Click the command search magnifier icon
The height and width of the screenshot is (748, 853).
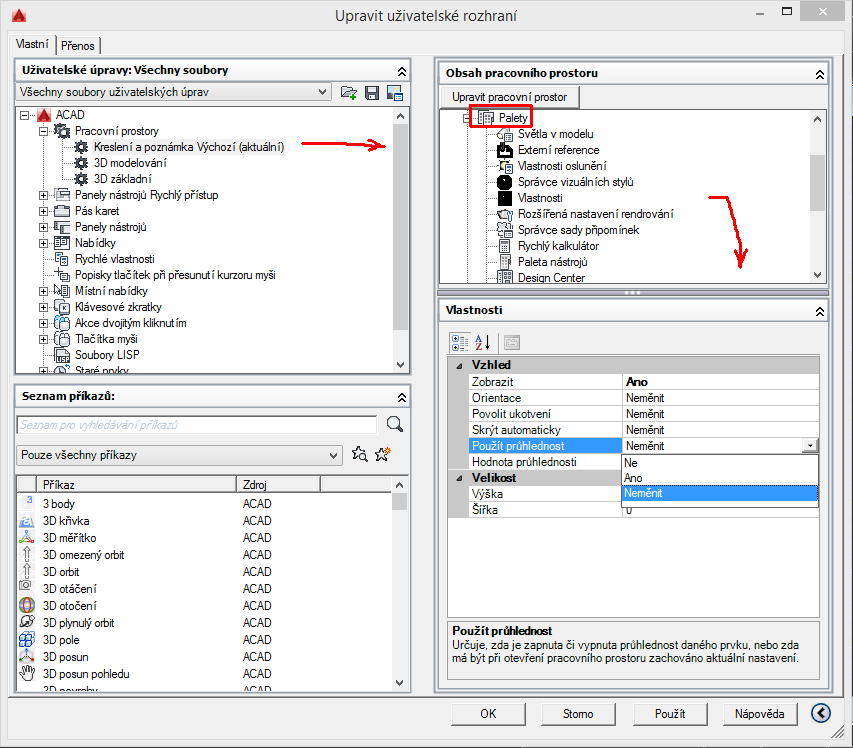pyautogui.click(x=394, y=425)
